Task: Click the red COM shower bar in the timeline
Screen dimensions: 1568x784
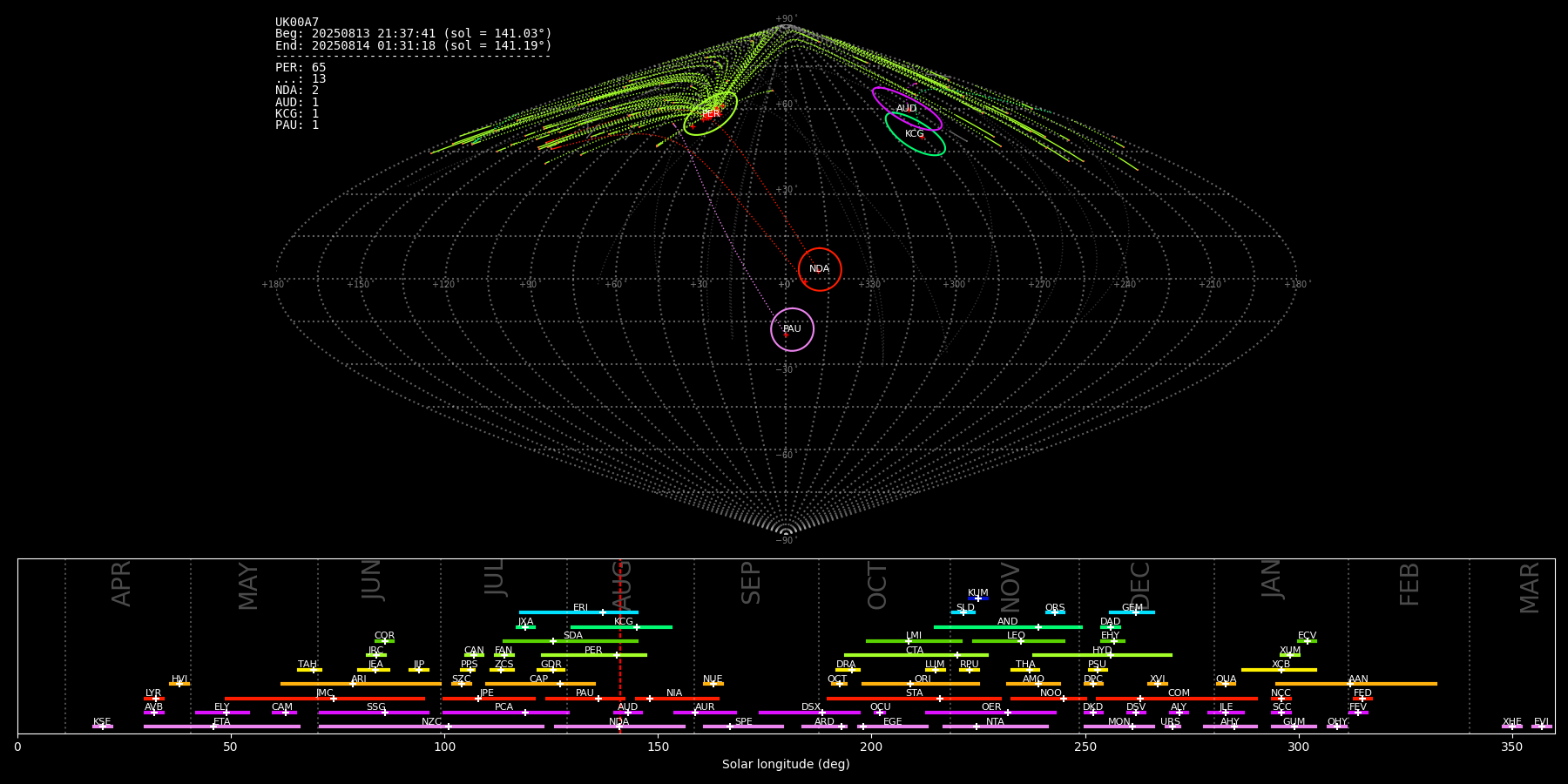Action: click(x=1178, y=698)
